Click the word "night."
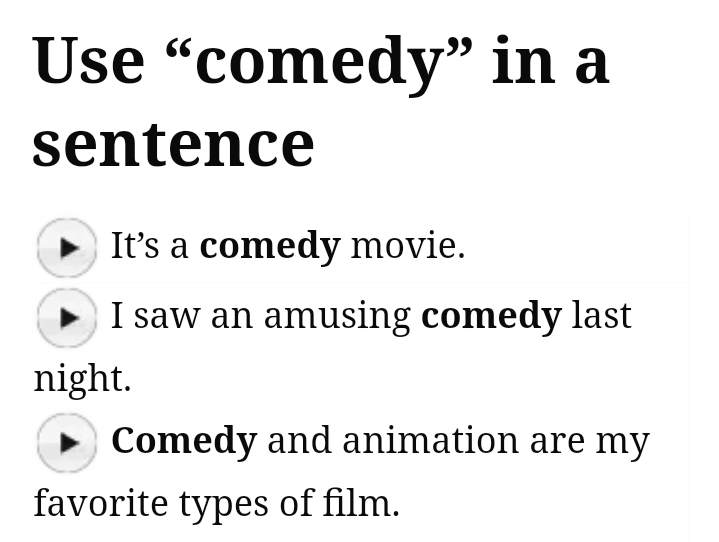The image size is (719, 542). pyautogui.click(x=82, y=378)
